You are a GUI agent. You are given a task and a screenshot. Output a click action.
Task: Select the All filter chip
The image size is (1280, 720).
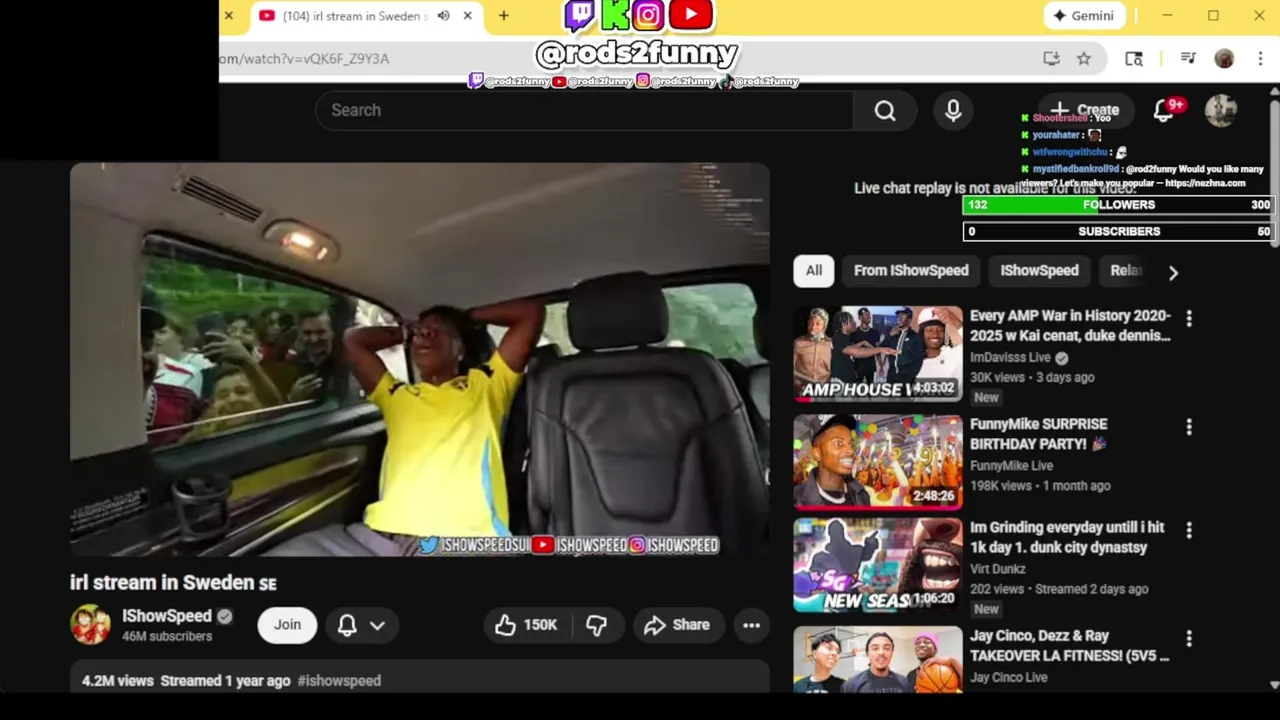pos(814,271)
